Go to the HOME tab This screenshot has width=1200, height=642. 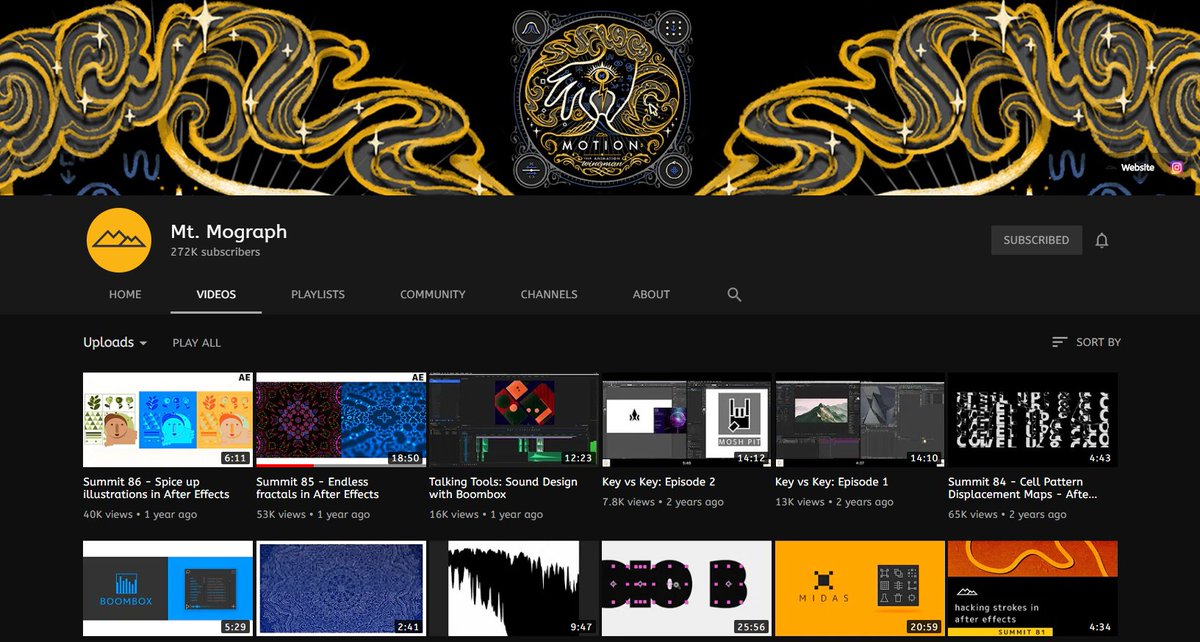(x=125, y=295)
